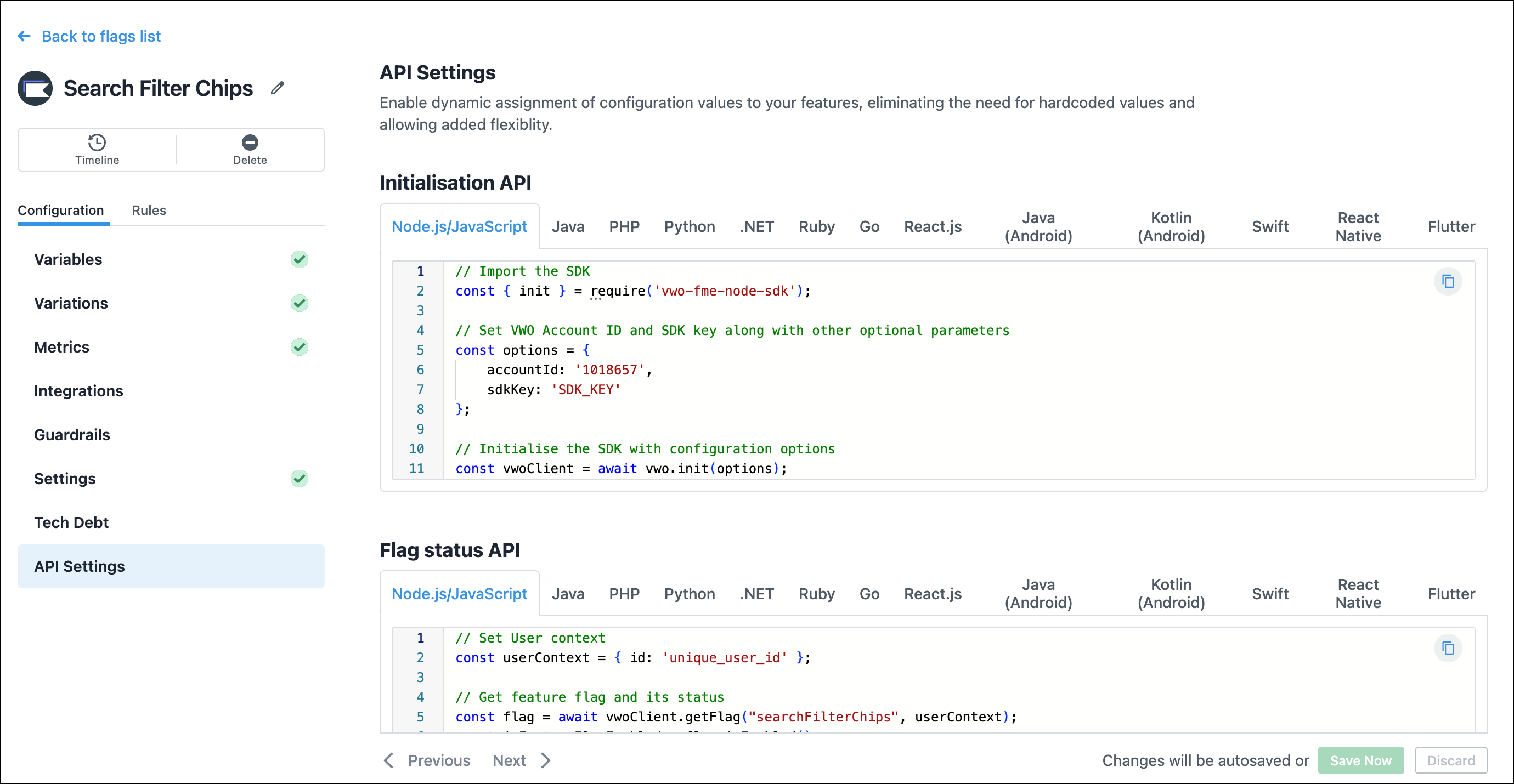Select Flutter tab in Initialisation API
The width and height of the screenshot is (1514, 784).
(1450, 226)
